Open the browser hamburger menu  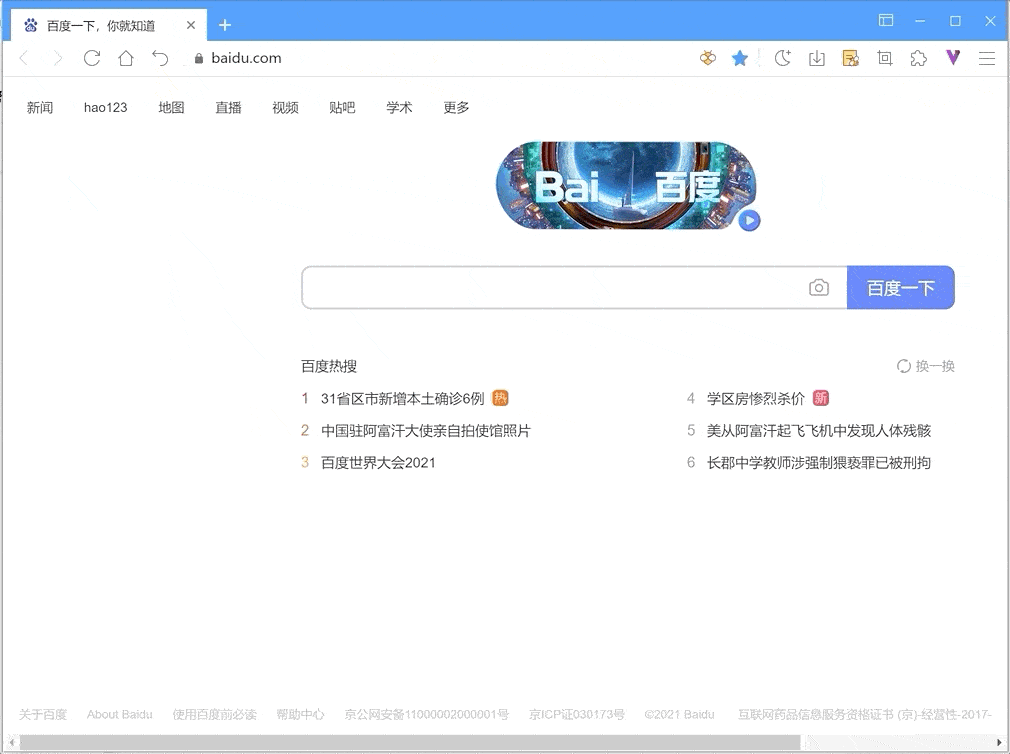(x=987, y=59)
